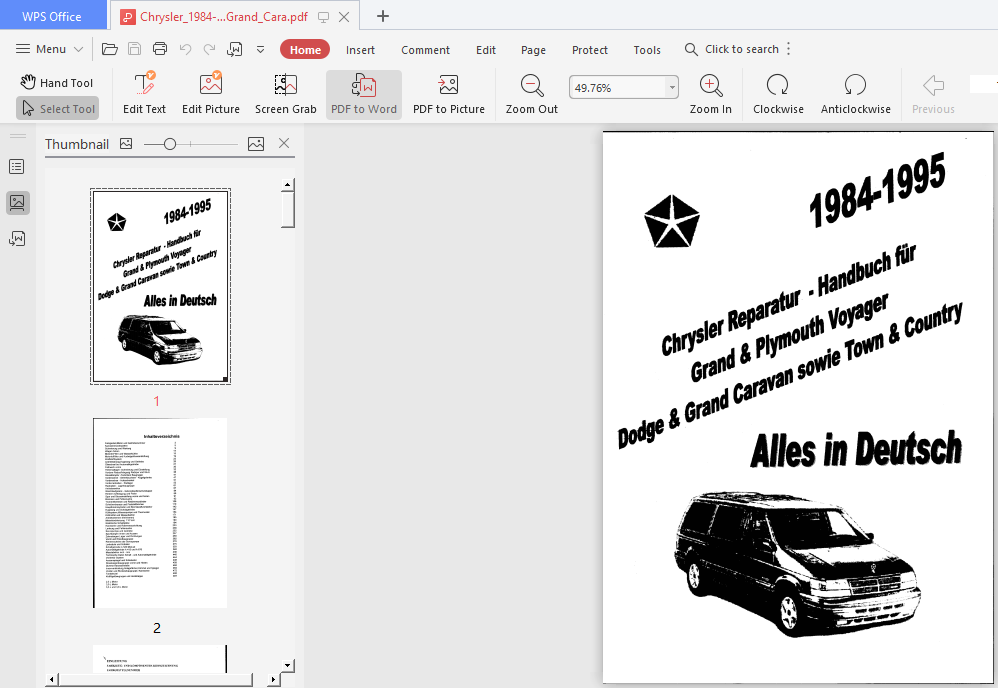The width and height of the screenshot is (998, 688).
Task: Convert with PDF to Word
Action: [x=364, y=94]
